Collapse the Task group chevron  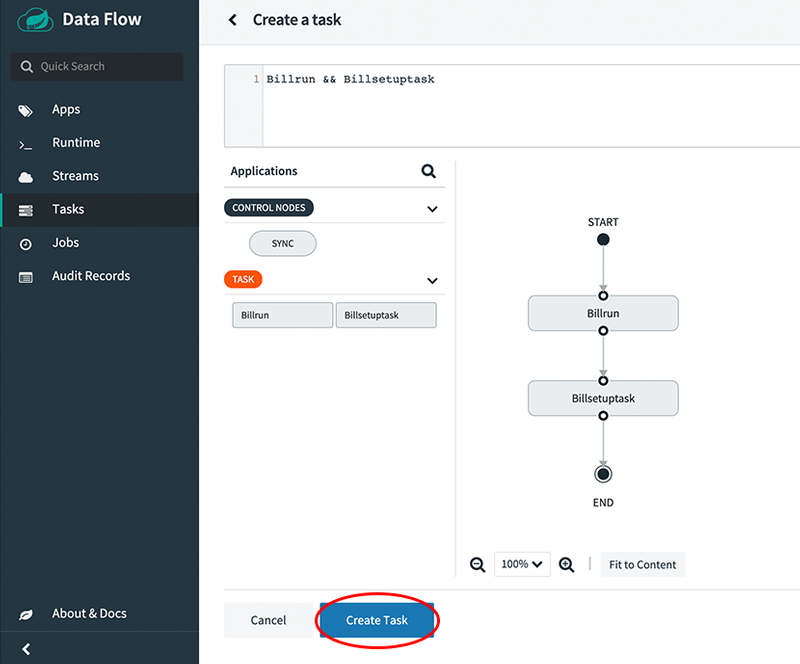click(432, 280)
